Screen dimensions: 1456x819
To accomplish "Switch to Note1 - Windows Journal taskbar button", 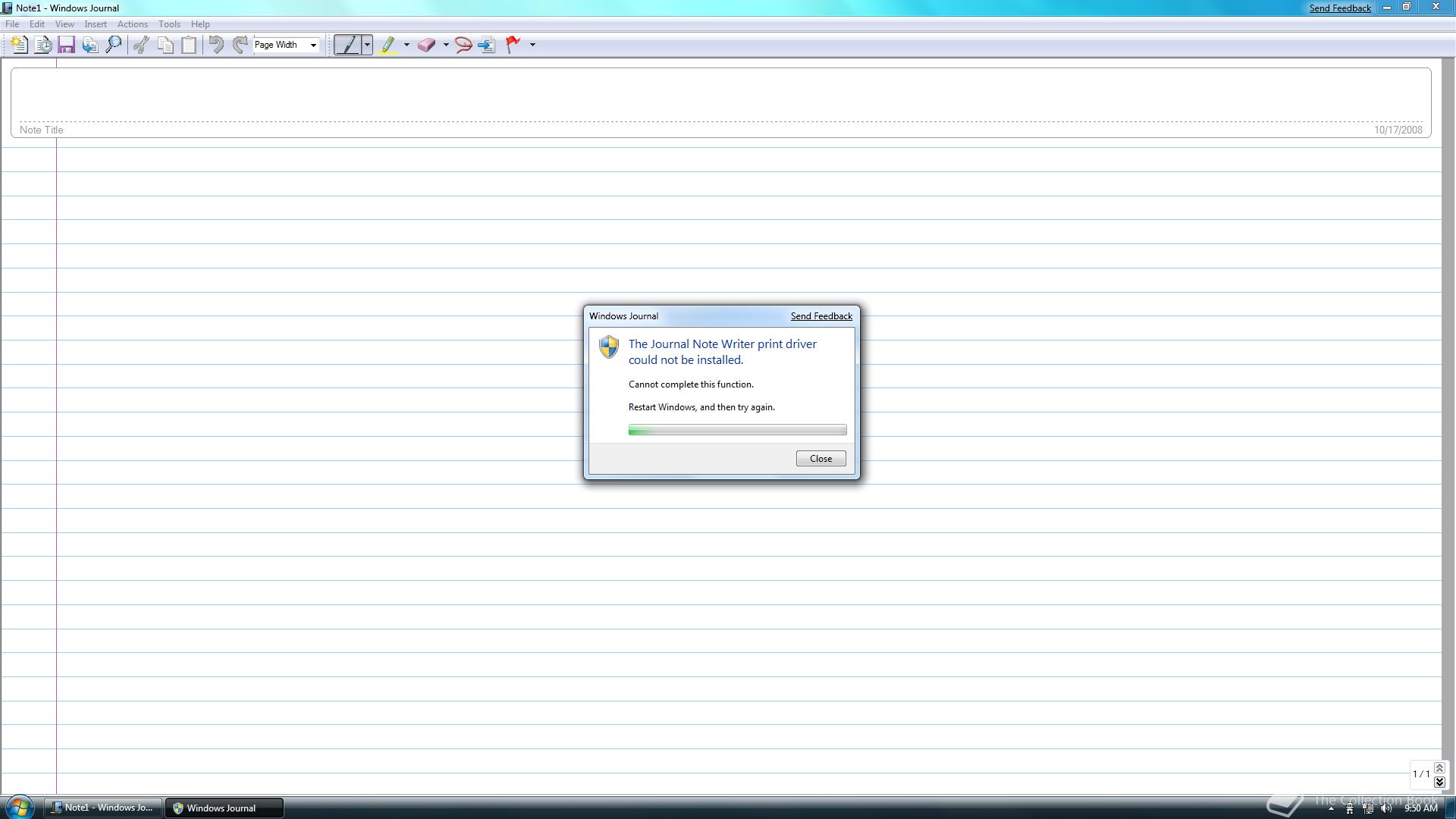I will [x=103, y=808].
